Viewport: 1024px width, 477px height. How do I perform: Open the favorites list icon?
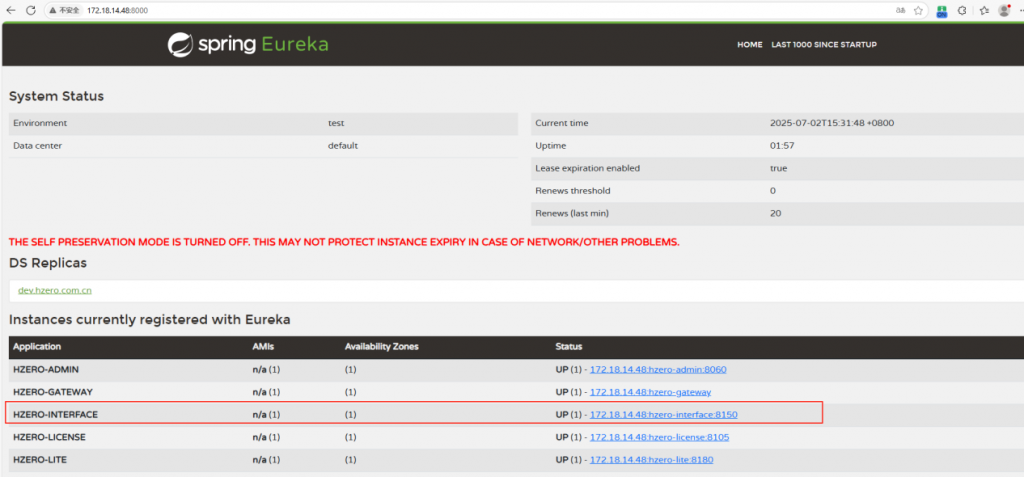[x=984, y=10]
